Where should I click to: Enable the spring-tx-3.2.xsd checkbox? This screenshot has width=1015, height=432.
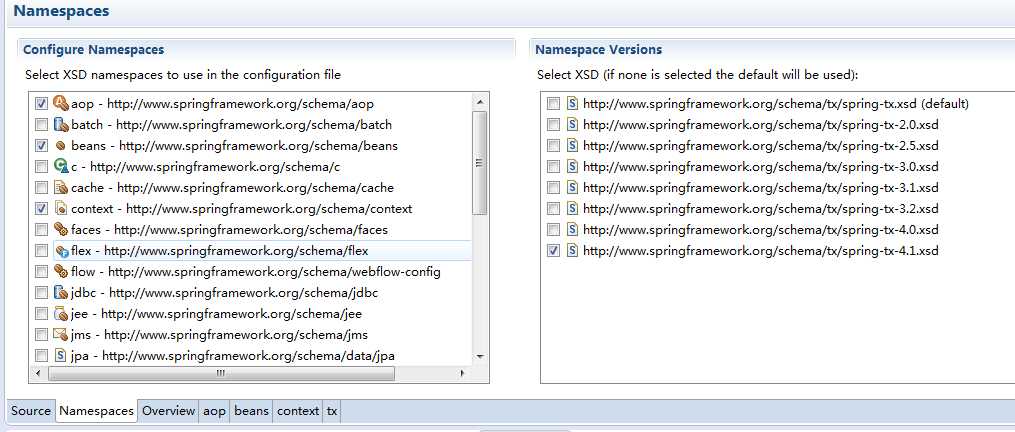(553, 209)
